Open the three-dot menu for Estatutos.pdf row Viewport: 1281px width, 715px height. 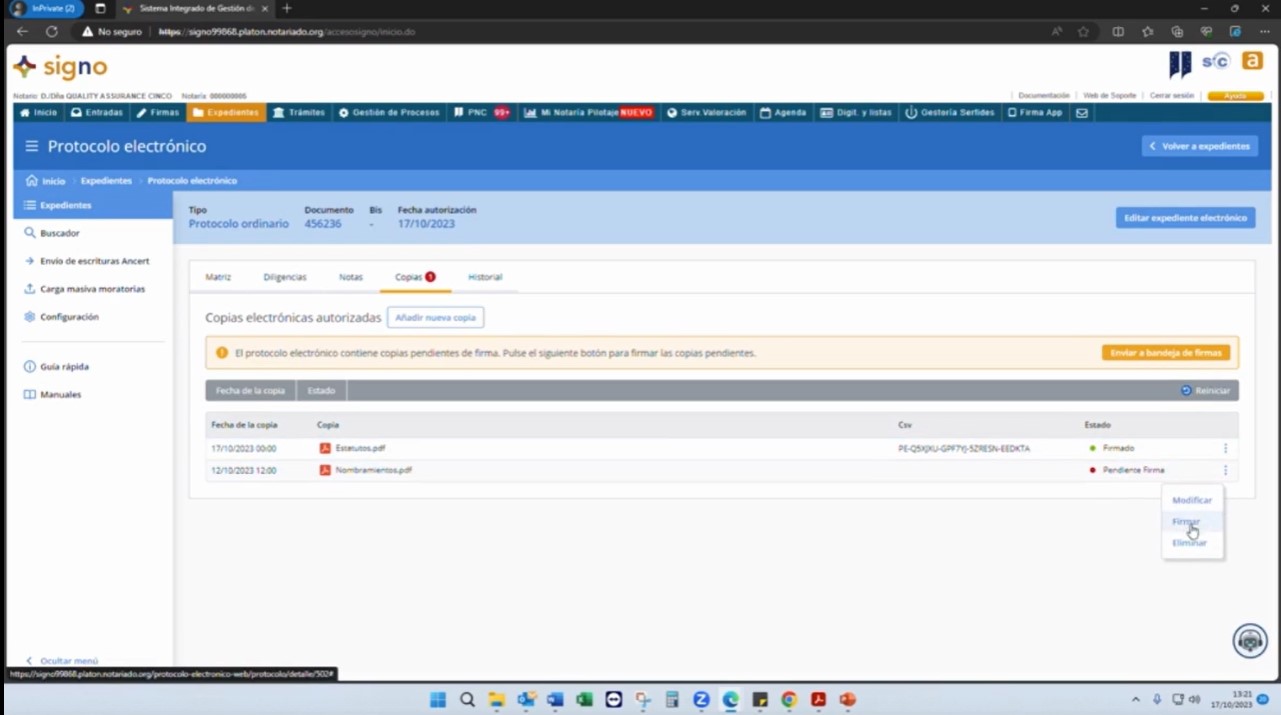1225,449
